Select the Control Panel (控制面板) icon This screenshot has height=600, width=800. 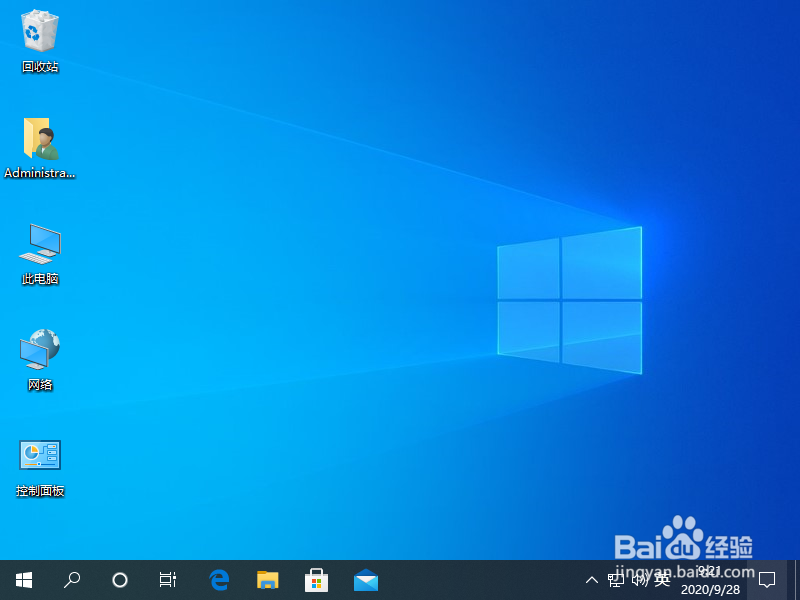40,468
